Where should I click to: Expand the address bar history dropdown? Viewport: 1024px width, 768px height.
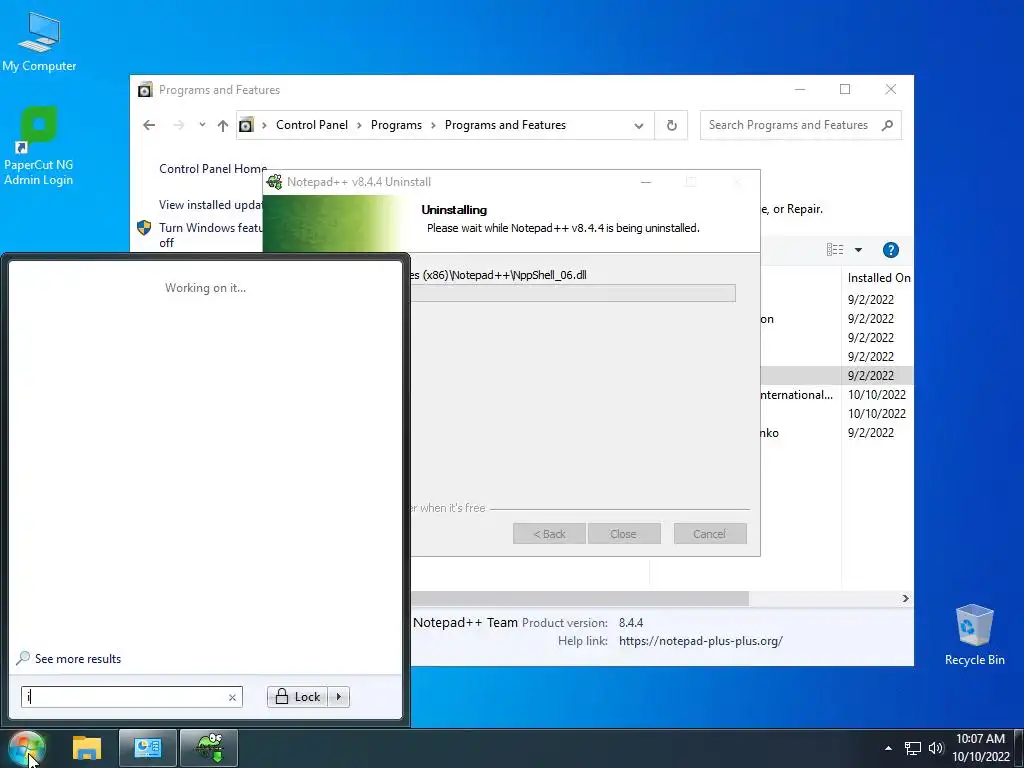click(x=639, y=125)
